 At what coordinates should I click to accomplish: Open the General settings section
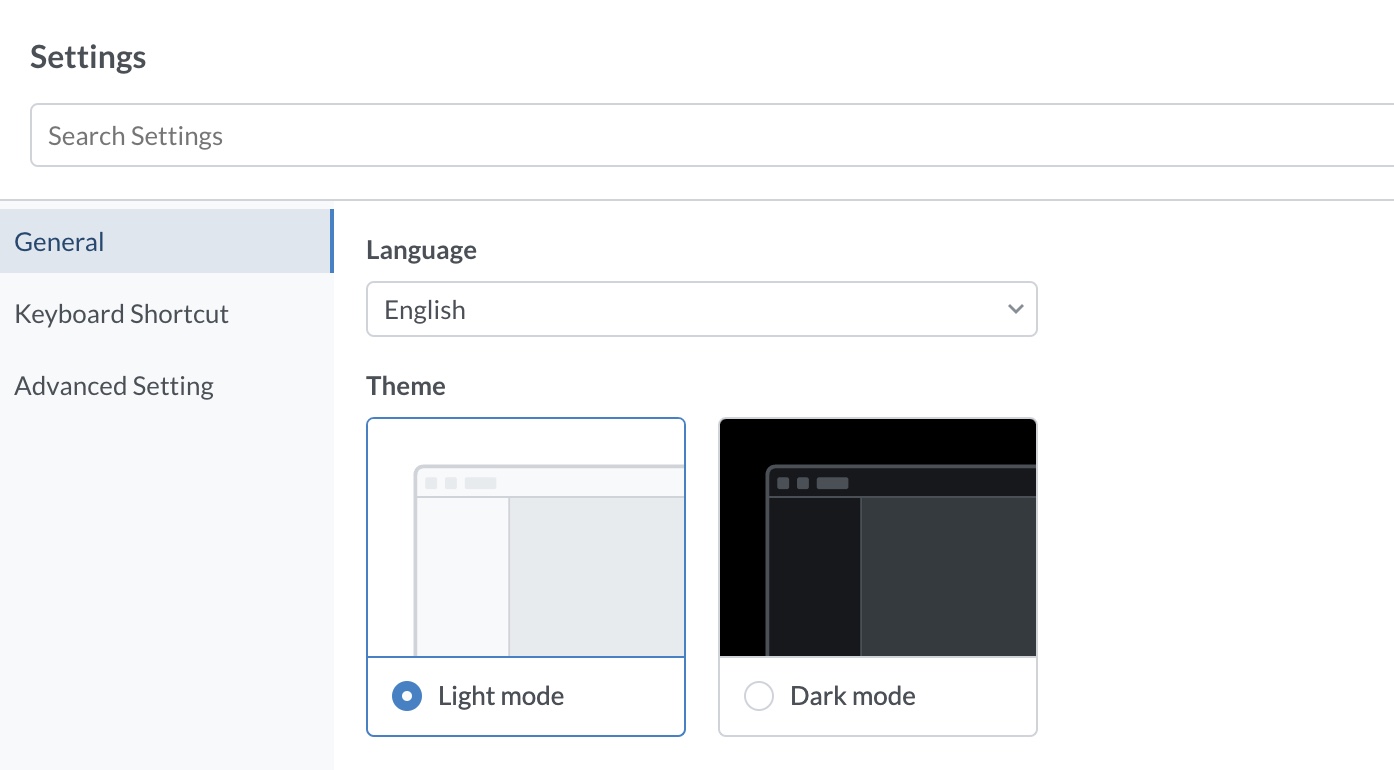pyautogui.click(x=166, y=241)
